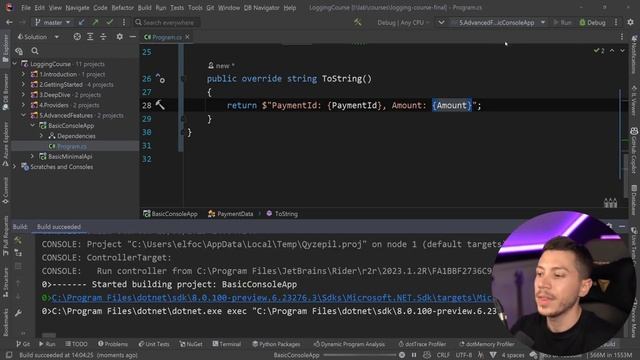Viewport: 640px width, 360px height.
Task: Click the Update Project blue arrow icon
Action: (x=82, y=22)
